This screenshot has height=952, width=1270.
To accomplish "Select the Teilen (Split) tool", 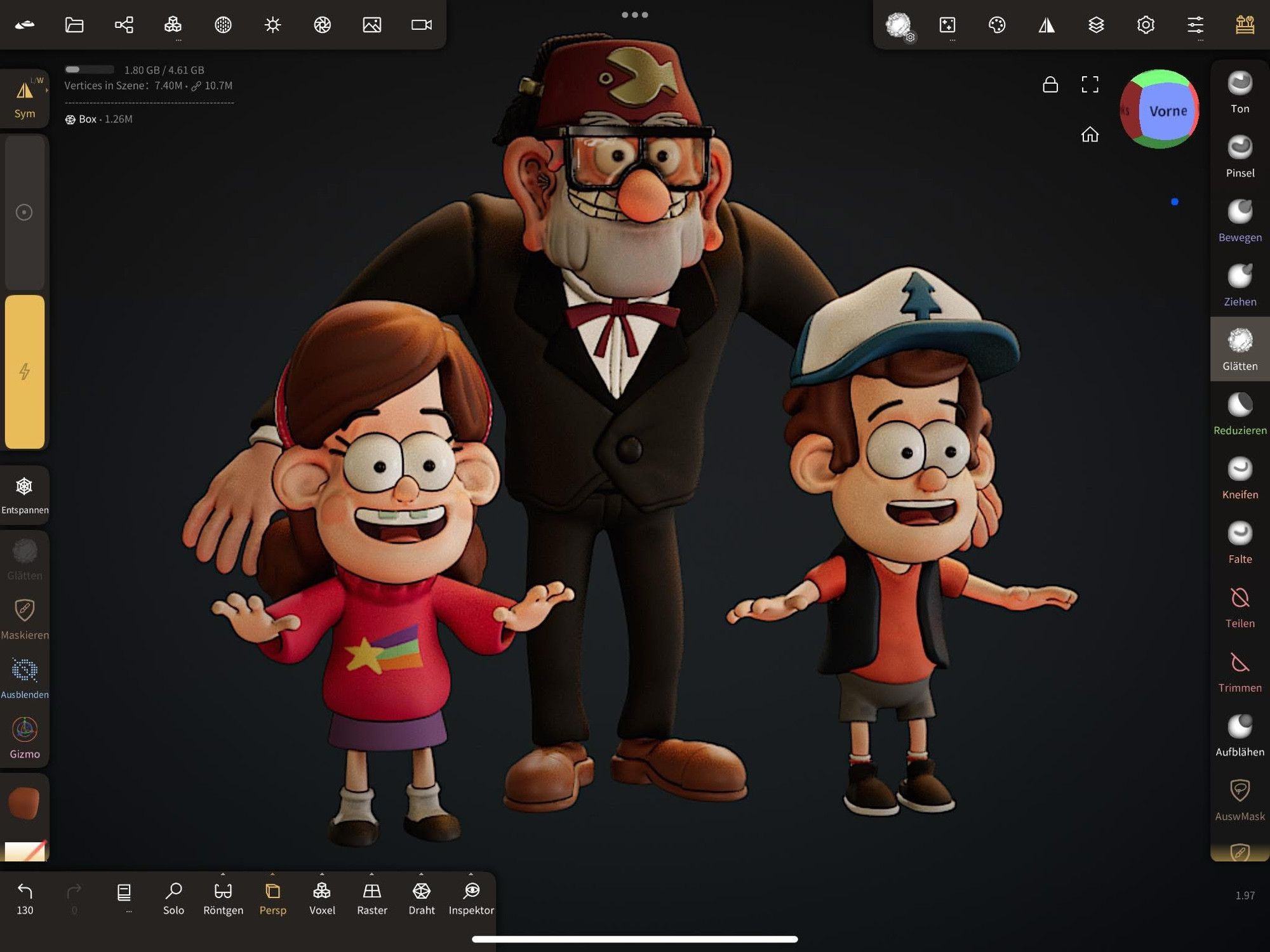I will pyautogui.click(x=1240, y=607).
